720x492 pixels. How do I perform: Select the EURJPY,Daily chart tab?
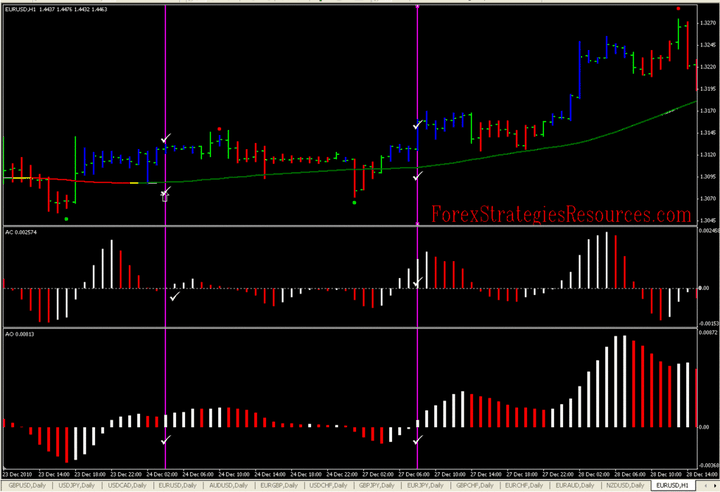coord(425,486)
